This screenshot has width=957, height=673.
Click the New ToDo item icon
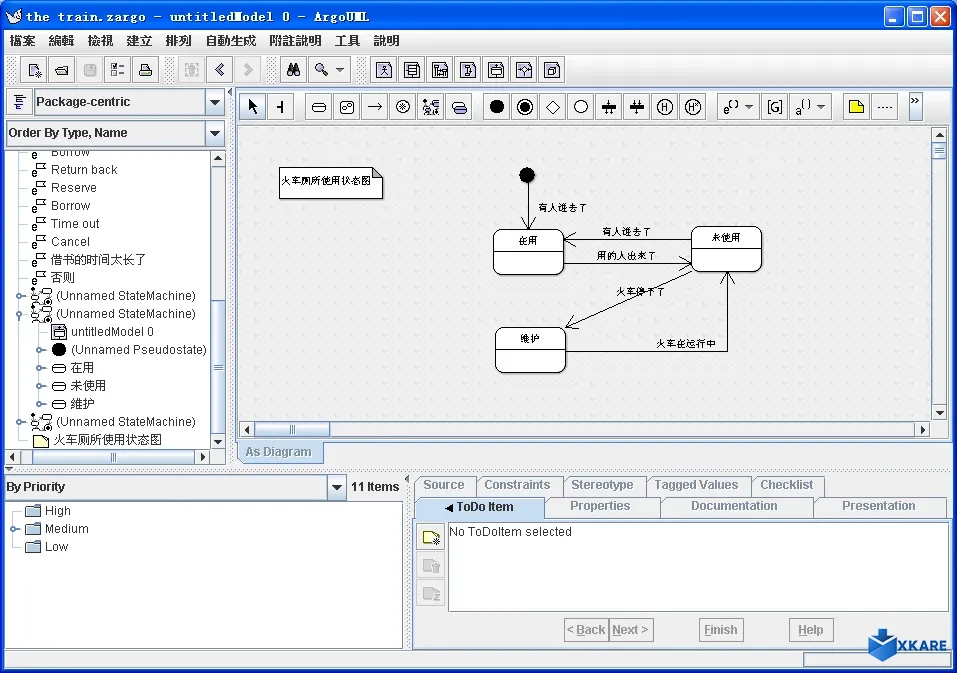pos(432,538)
